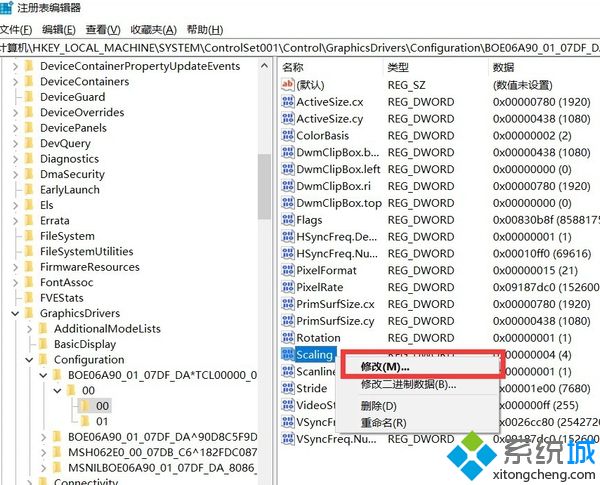600x485 pixels.
Task: Open the 文件(F) menu
Action: click(x=16, y=29)
